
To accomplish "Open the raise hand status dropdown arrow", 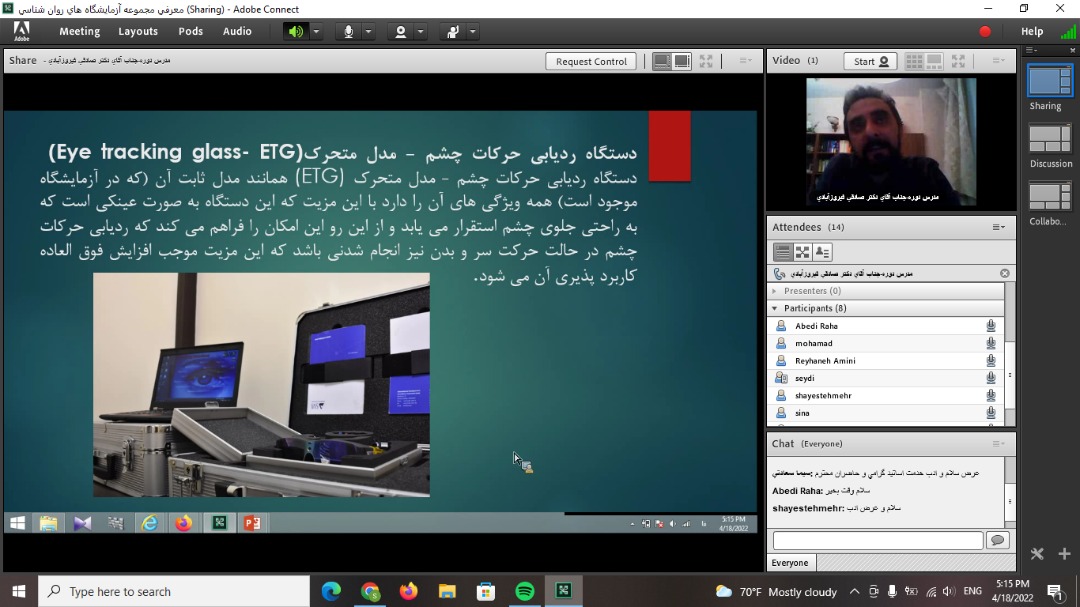I will coord(473,32).
